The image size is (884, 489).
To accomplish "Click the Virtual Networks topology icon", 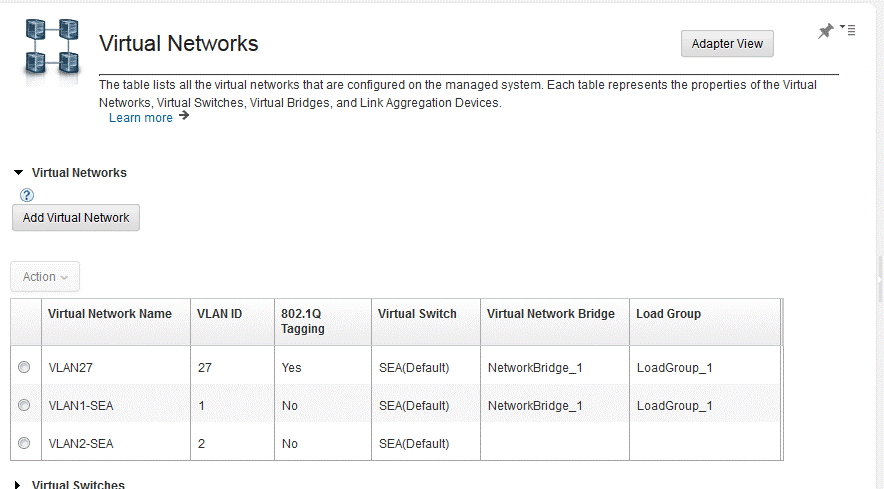I will [53, 48].
